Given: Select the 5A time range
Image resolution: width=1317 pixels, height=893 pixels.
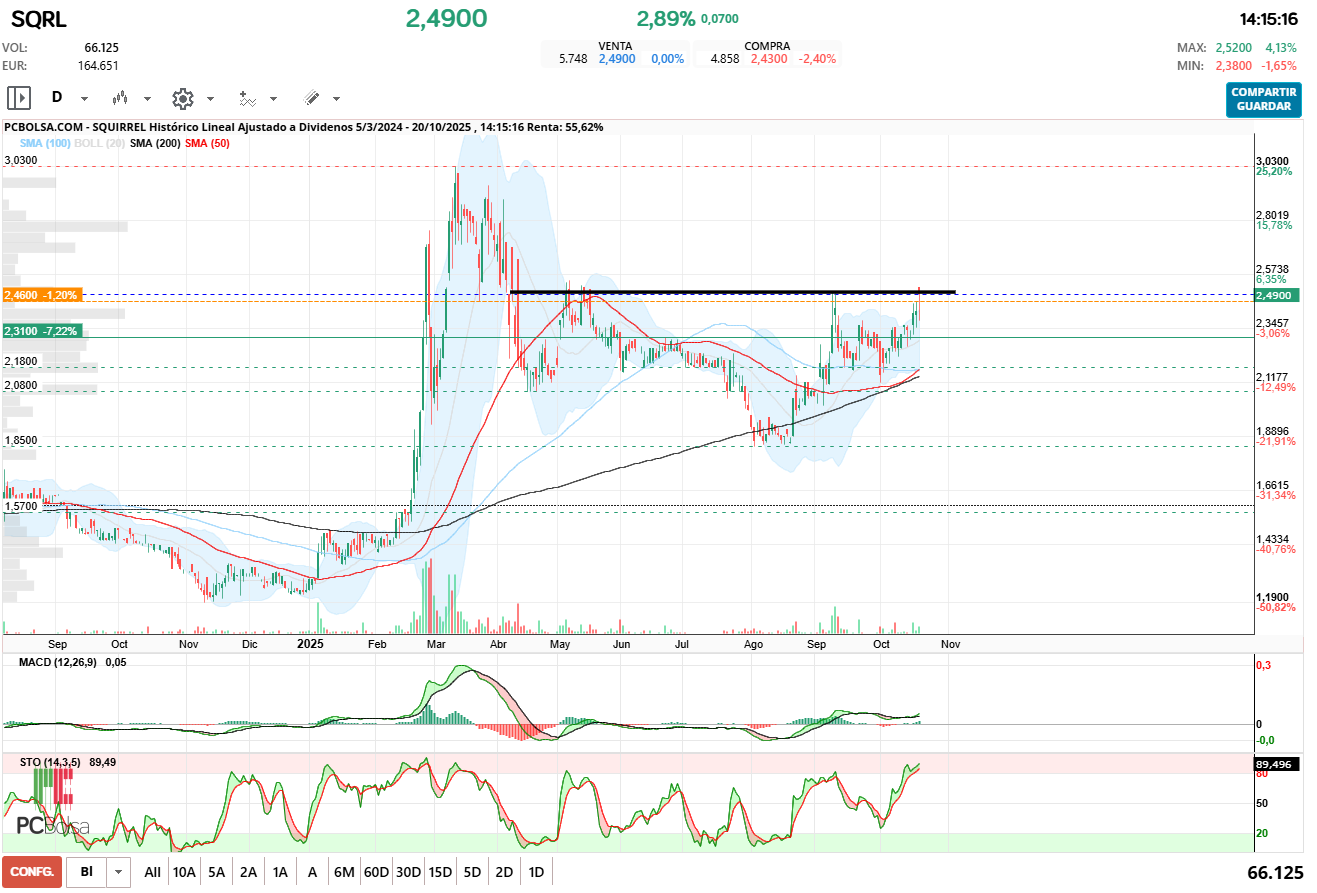Looking at the screenshot, I should [216, 872].
